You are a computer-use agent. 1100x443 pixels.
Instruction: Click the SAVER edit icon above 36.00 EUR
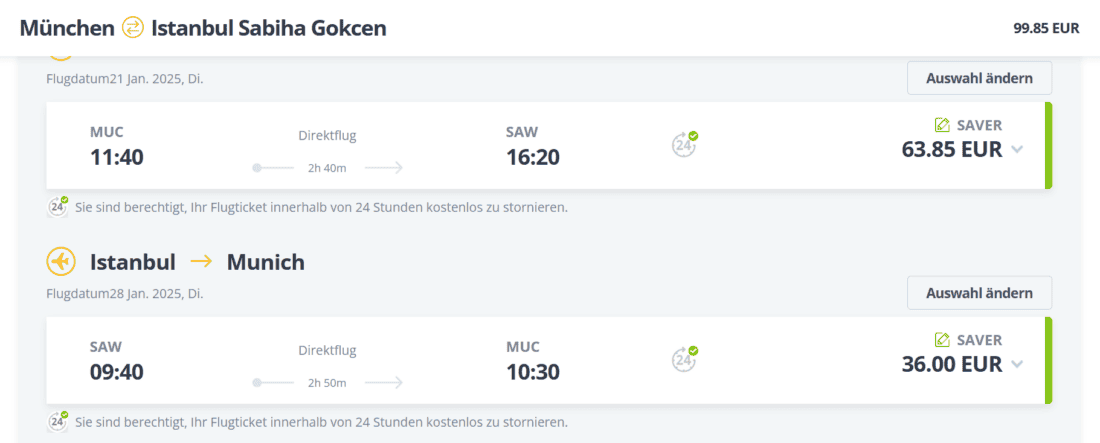tap(941, 340)
